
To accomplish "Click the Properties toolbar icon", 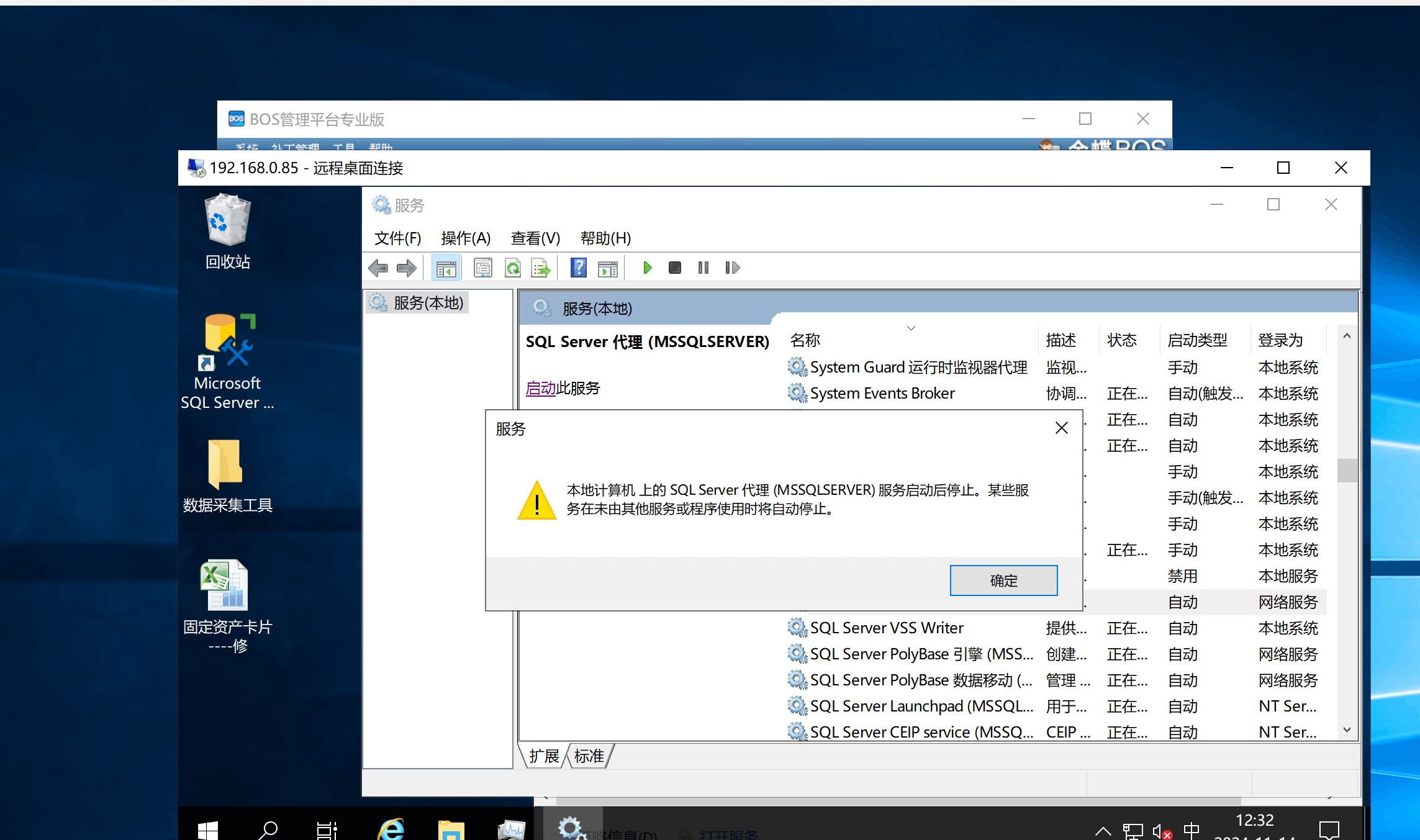I will click(x=482, y=268).
